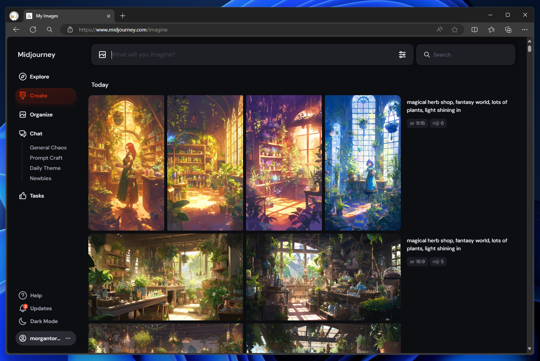Click the search magnifier icon
This screenshot has width=540, height=361.
(x=427, y=54)
